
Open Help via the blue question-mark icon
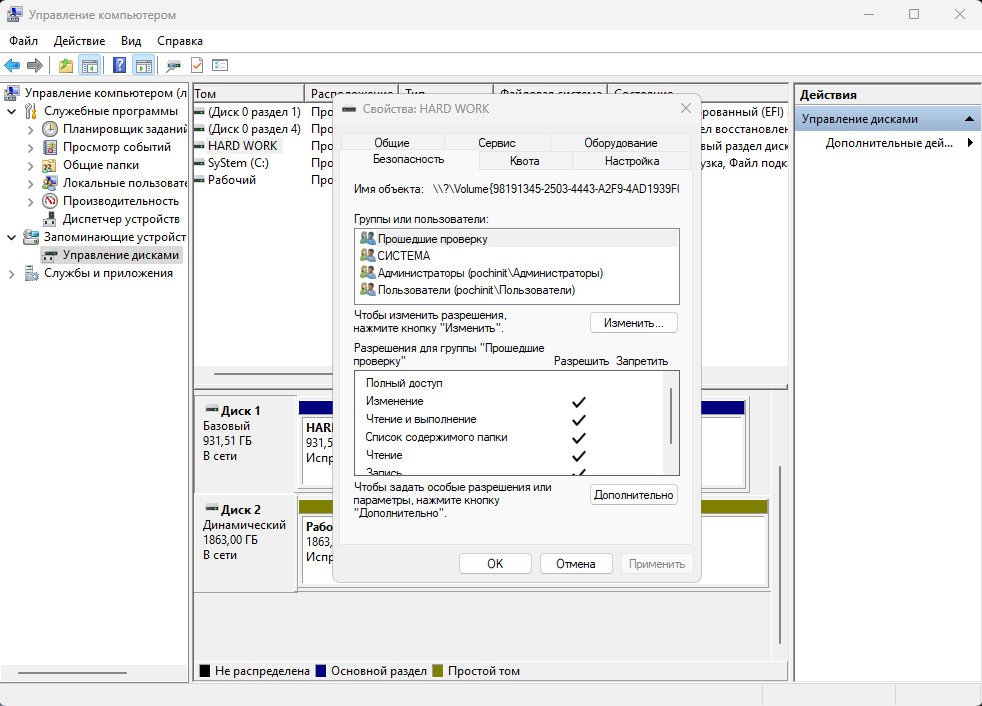pyautogui.click(x=119, y=65)
